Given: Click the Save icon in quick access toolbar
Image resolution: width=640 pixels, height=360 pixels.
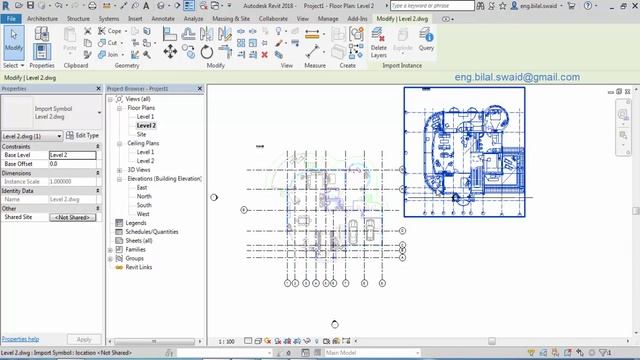Looking at the screenshot, I should [31, 6].
